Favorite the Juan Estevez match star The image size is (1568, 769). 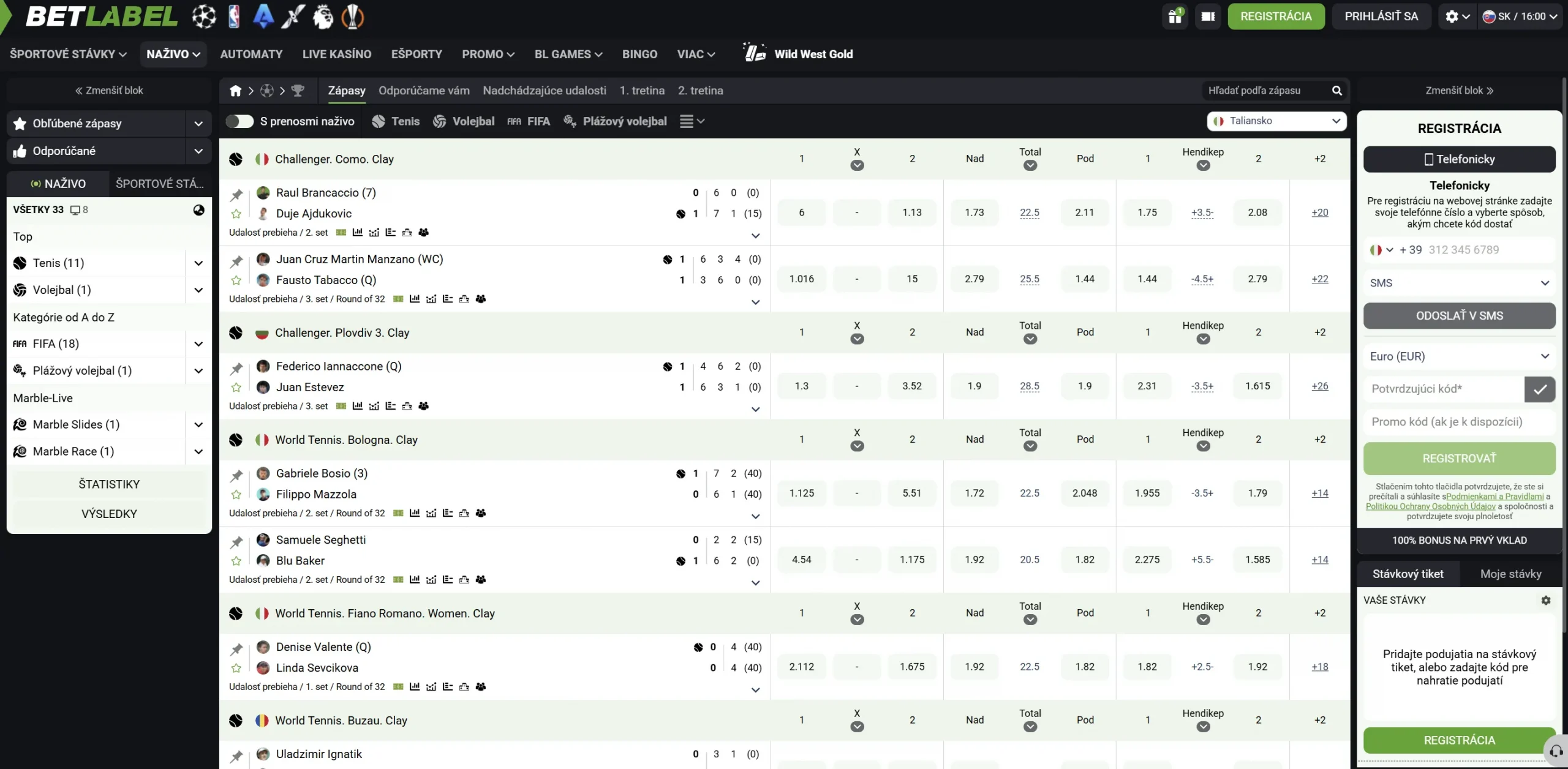tap(236, 388)
